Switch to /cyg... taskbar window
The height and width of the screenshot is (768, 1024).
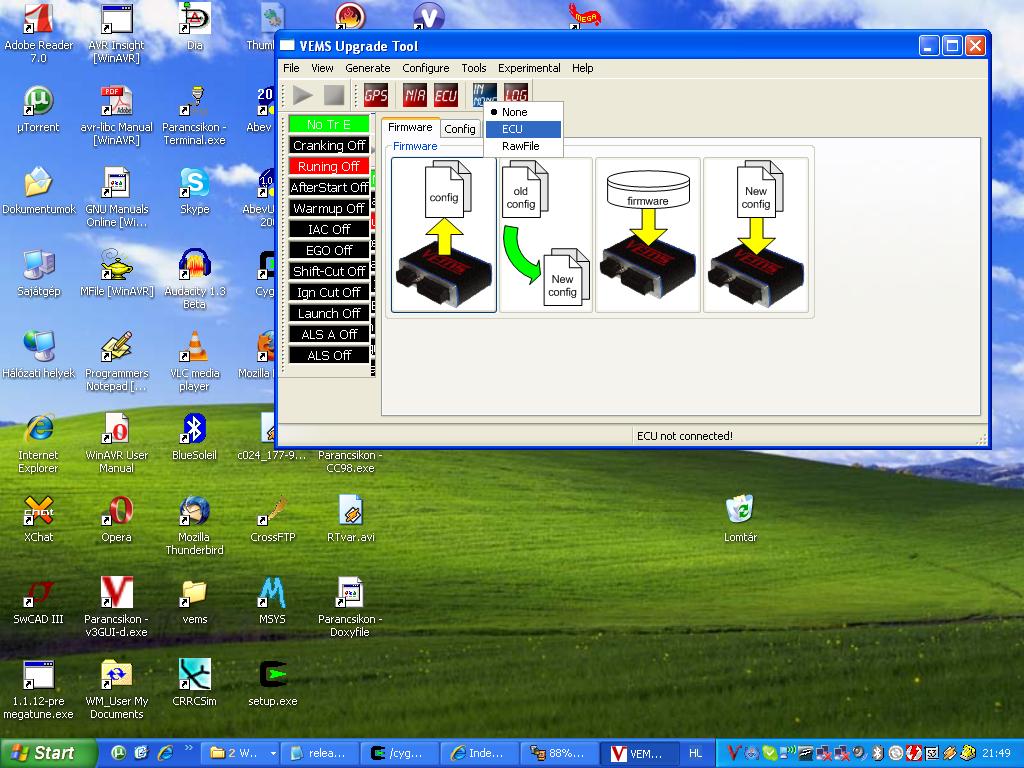point(399,754)
